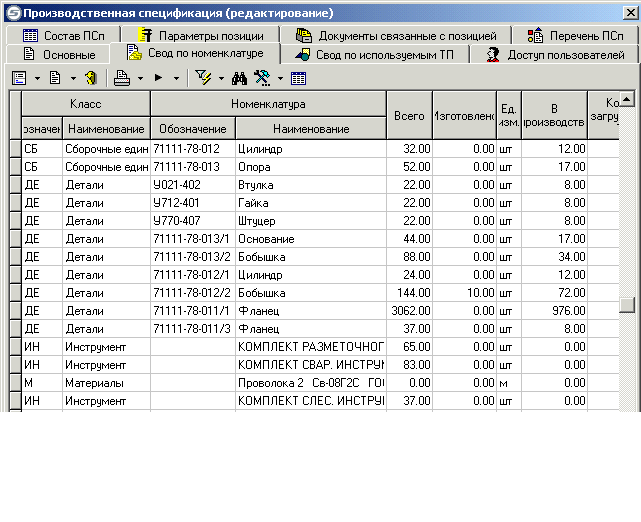Select the Перечень ПСп tab
Screen dimensions: 641x522
tap(577, 35)
